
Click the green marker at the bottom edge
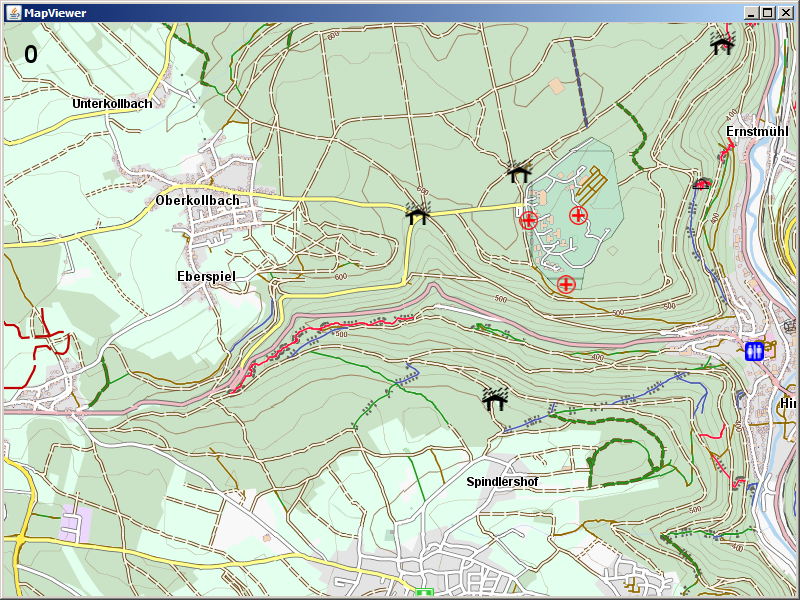tap(423, 594)
